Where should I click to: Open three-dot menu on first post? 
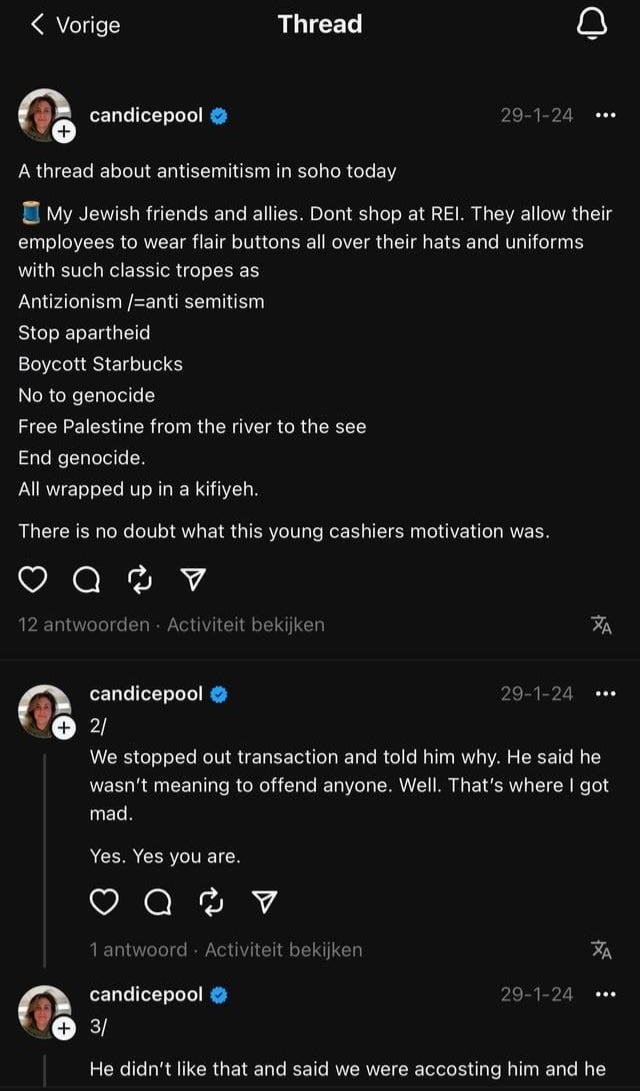606,116
